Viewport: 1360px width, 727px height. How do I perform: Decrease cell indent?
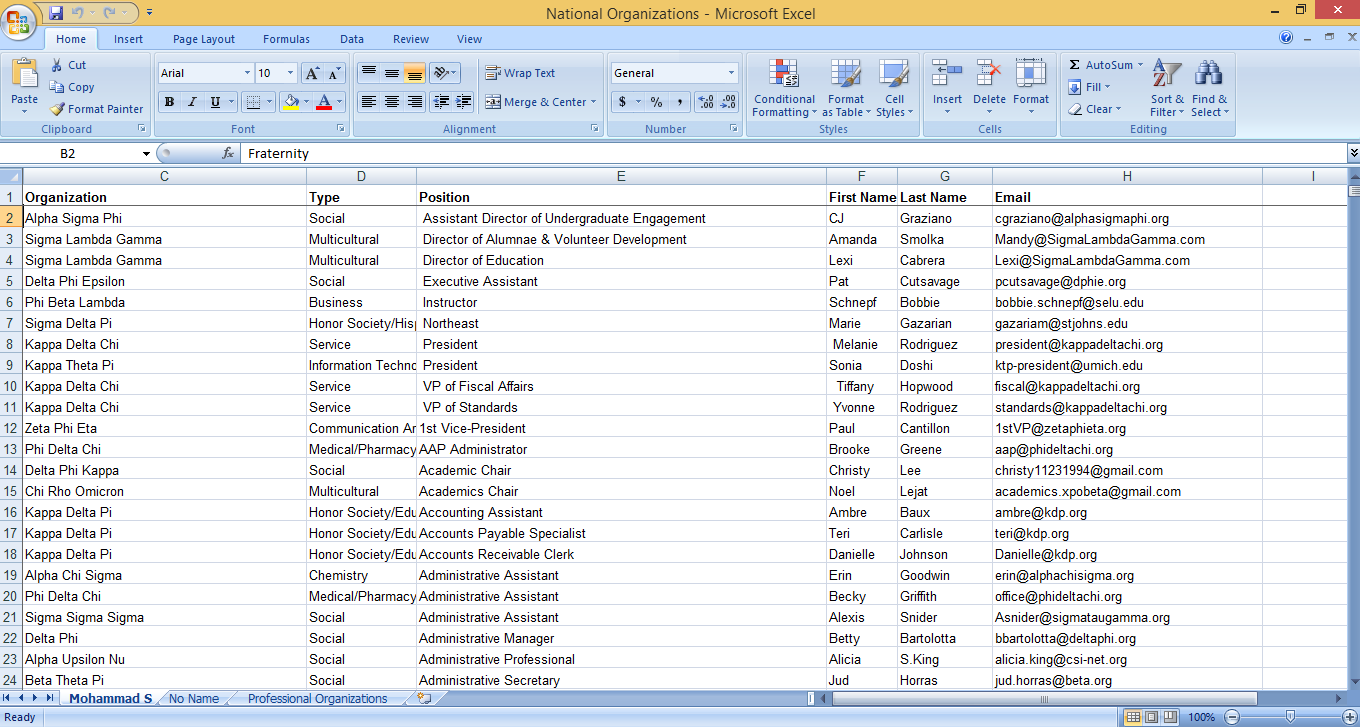[441, 102]
